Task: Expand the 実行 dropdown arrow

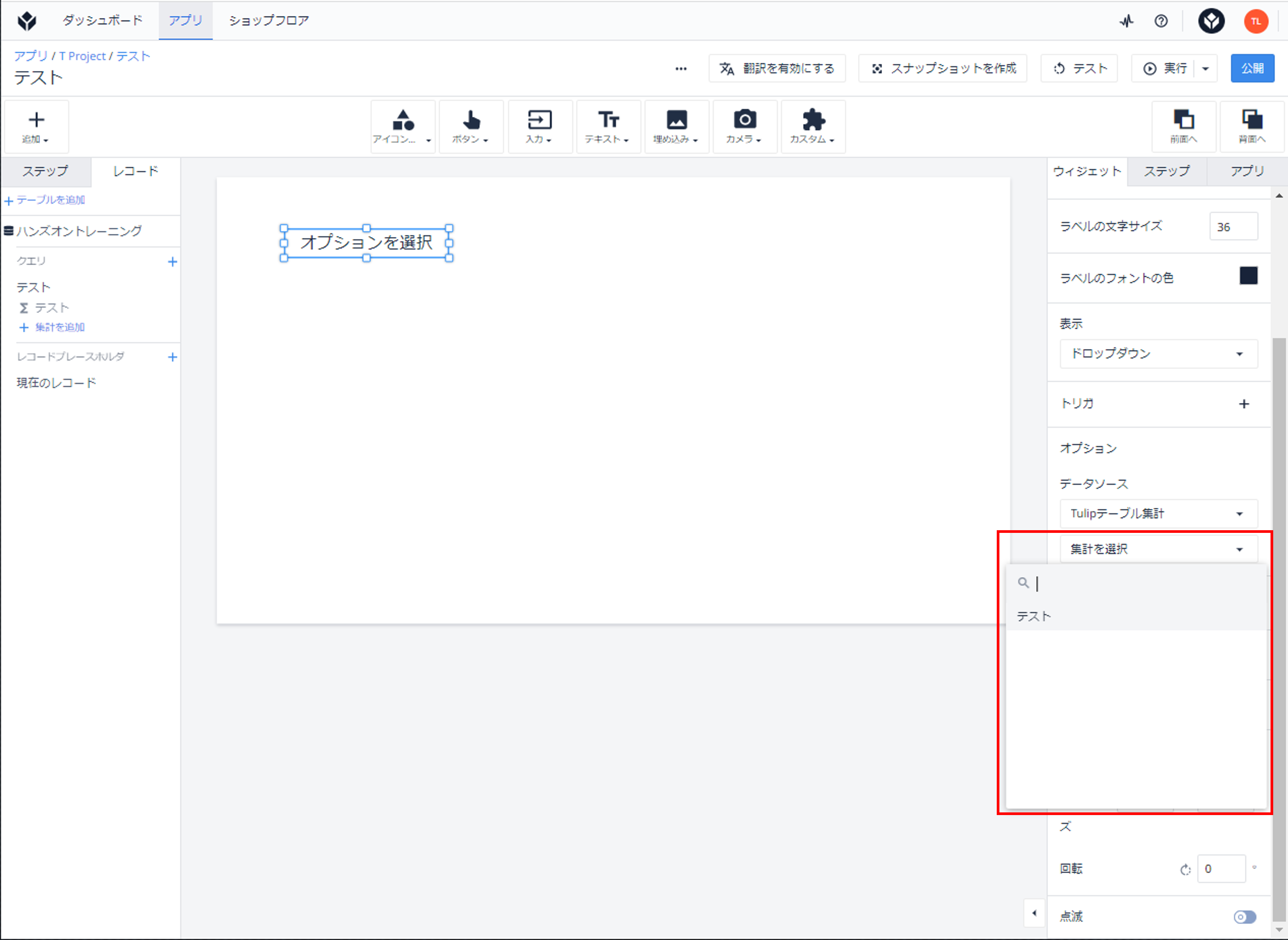Action: (x=1206, y=69)
